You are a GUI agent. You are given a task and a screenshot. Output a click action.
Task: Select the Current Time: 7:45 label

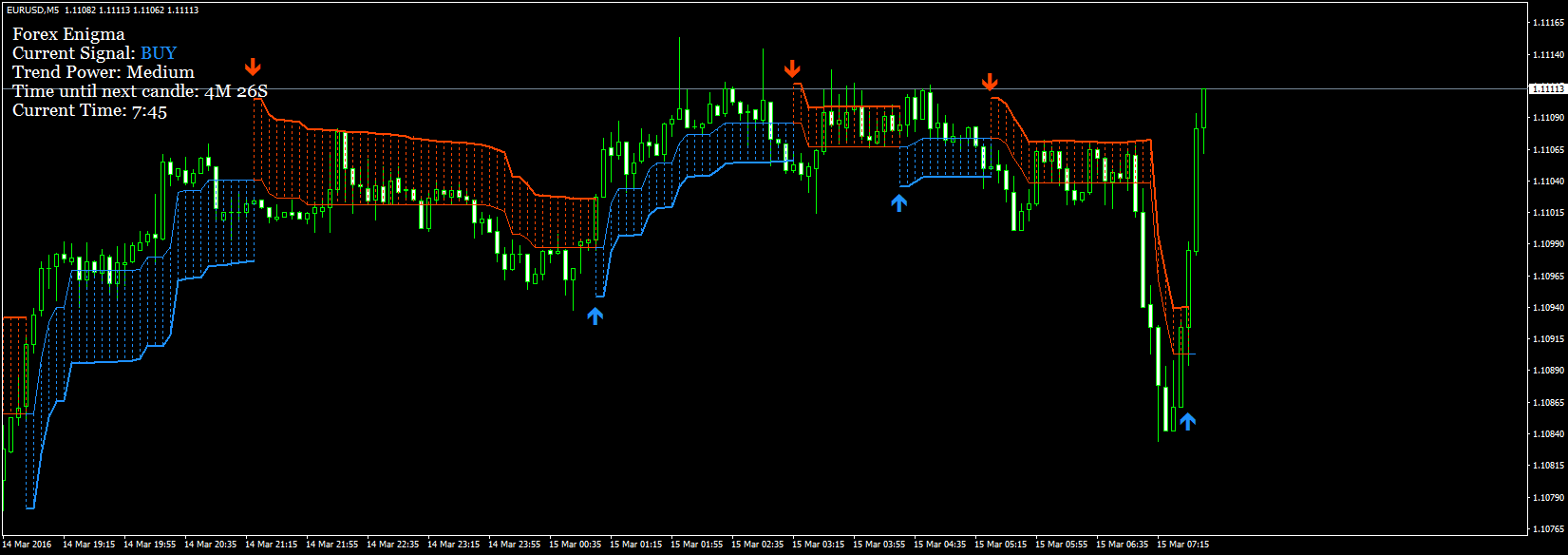tap(89, 110)
